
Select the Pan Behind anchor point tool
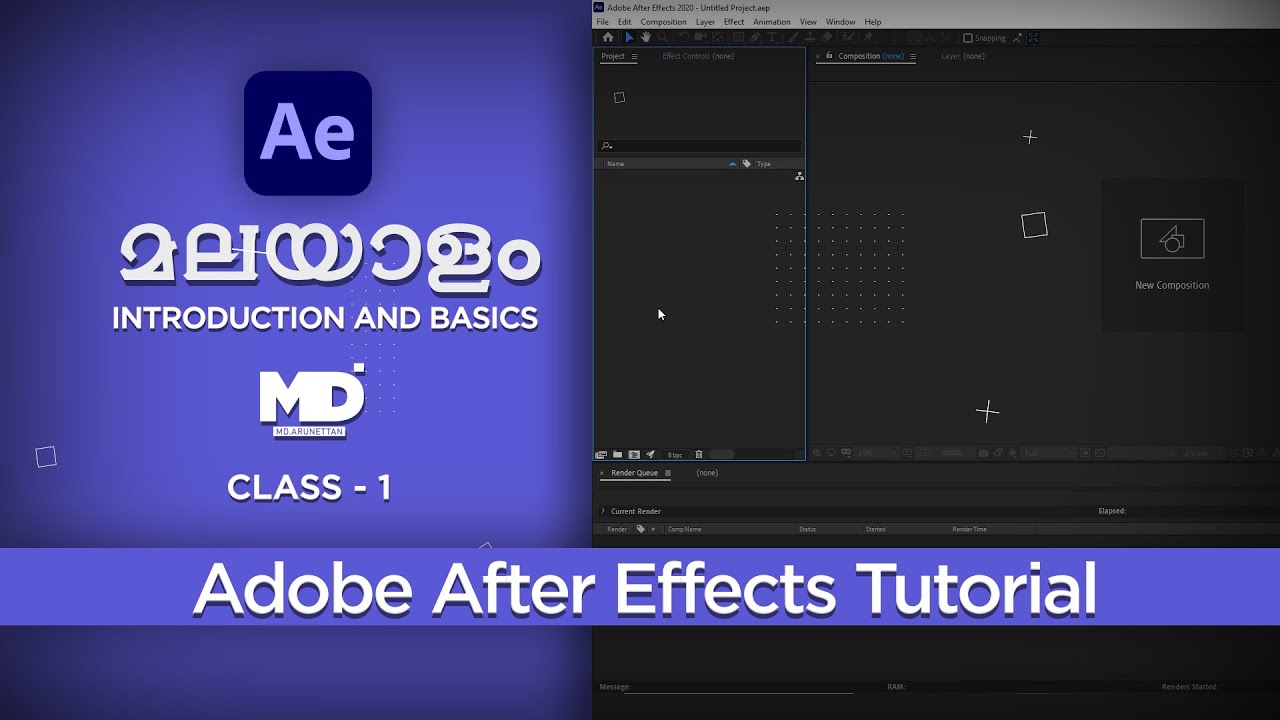[x=718, y=38]
